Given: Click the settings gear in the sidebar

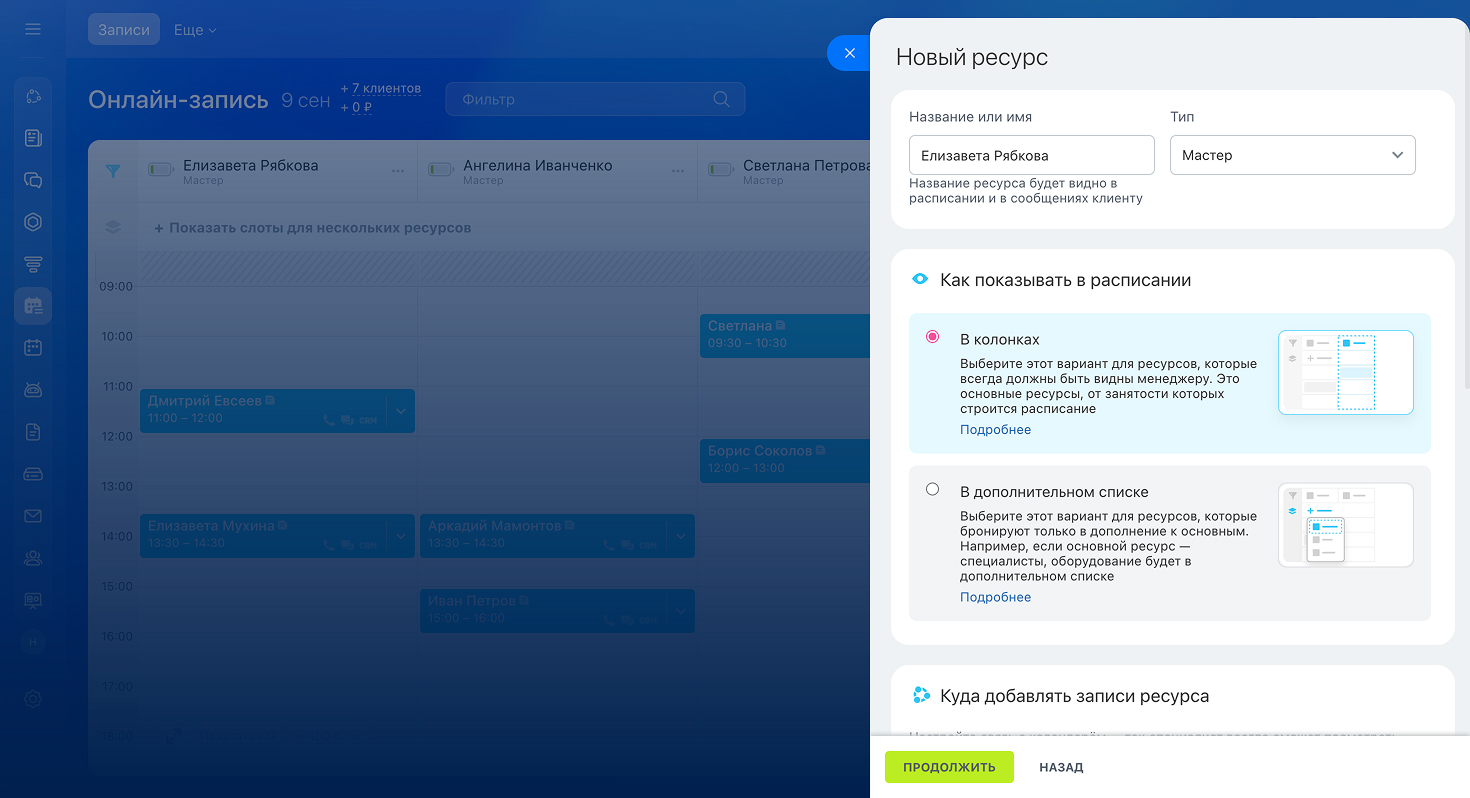Looking at the screenshot, I should tap(33, 699).
